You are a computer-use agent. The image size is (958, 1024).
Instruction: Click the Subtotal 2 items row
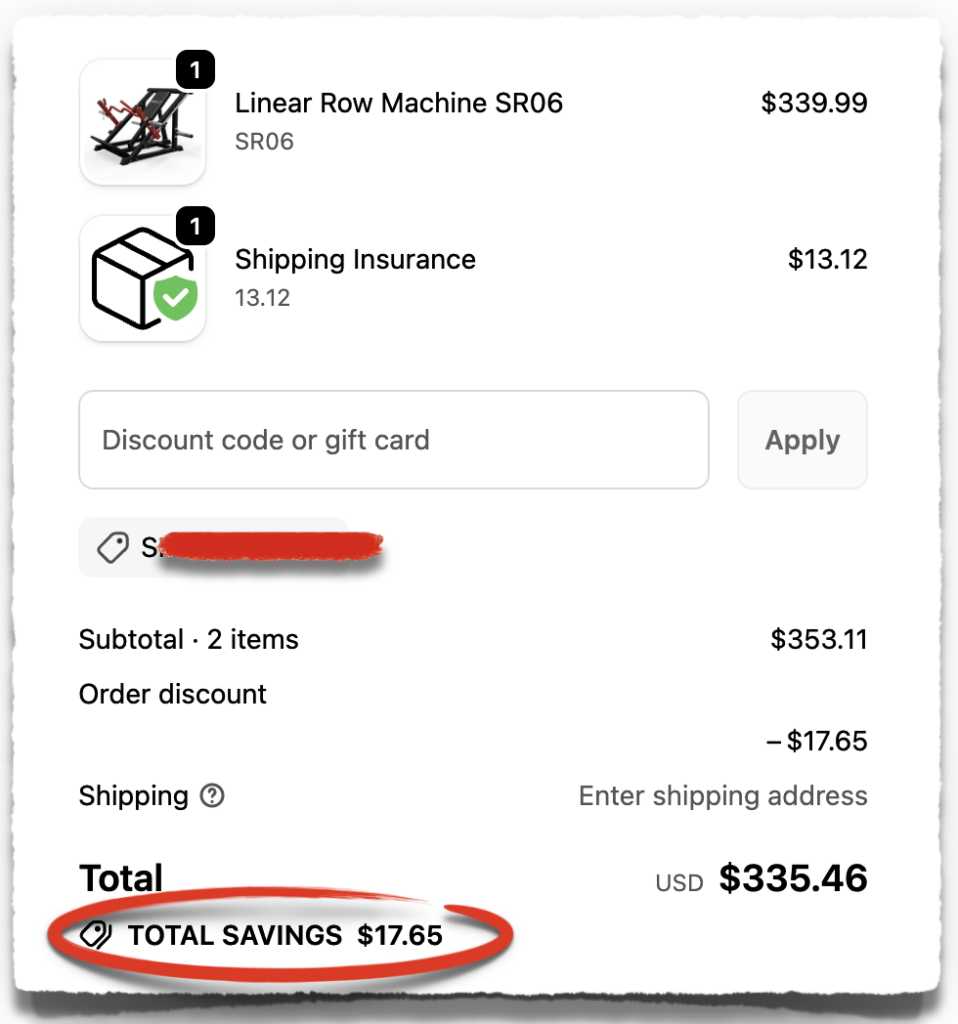pyautogui.click(x=188, y=640)
